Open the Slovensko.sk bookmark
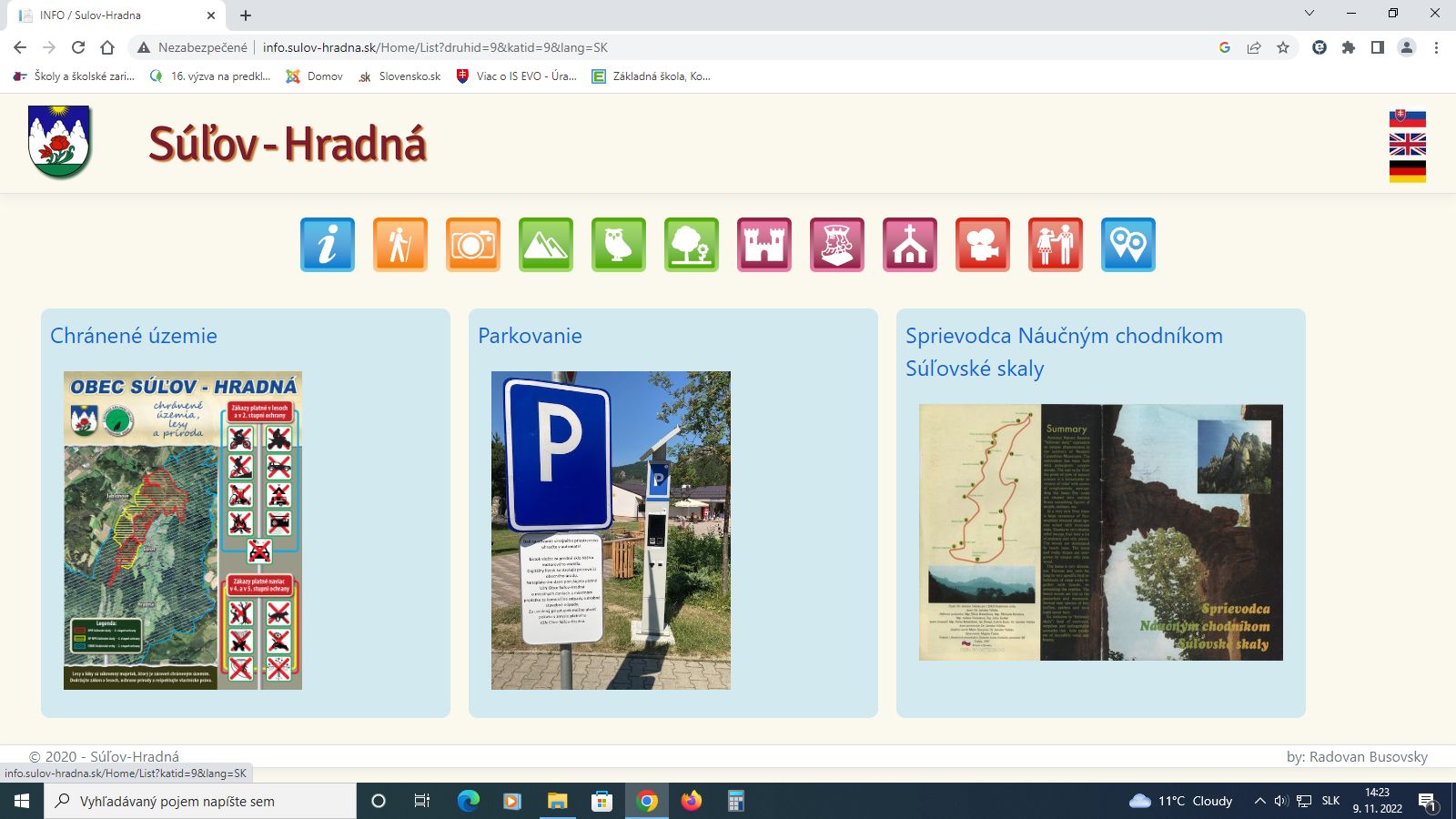 399,76
